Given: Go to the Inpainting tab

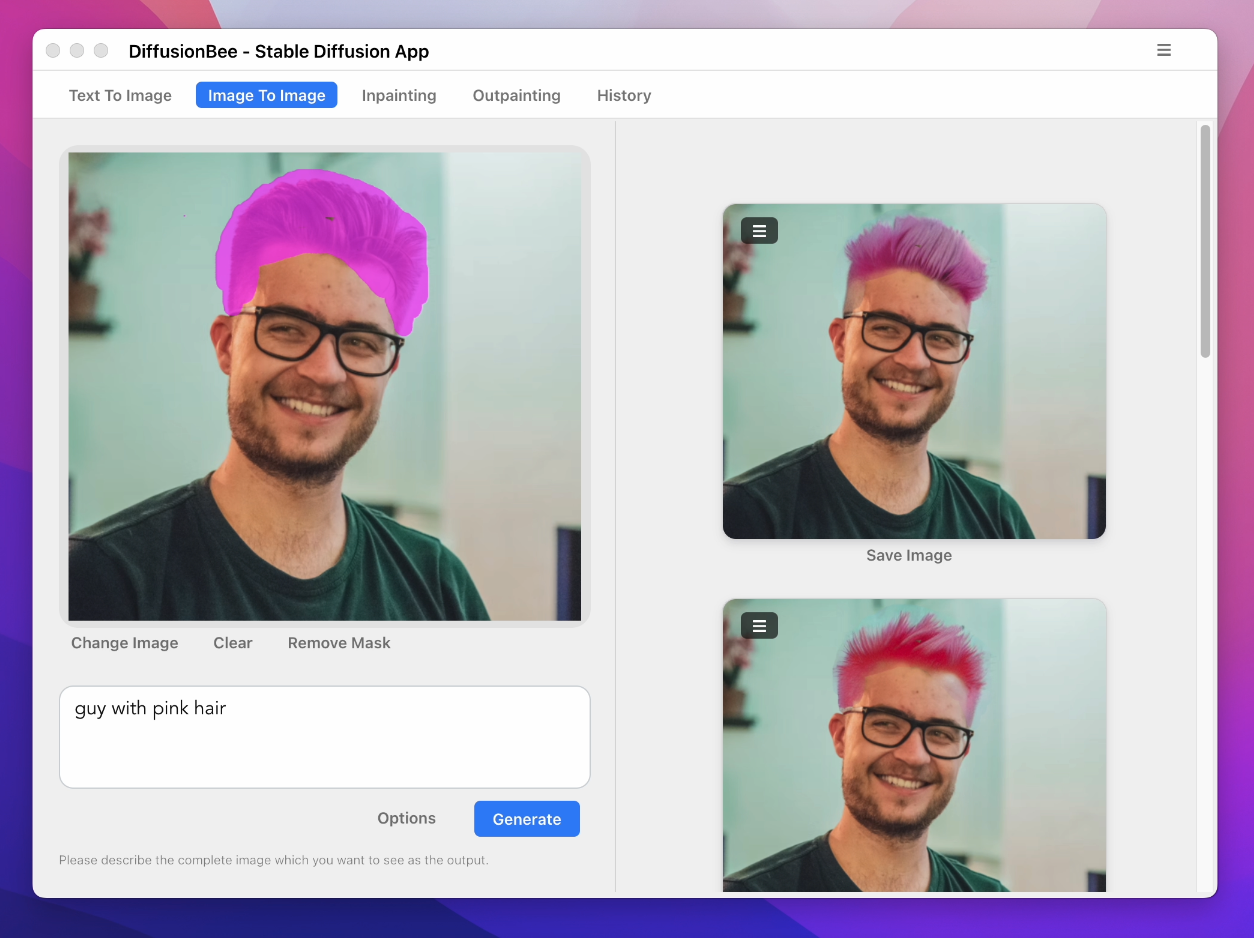Looking at the screenshot, I should click(399, 95).
